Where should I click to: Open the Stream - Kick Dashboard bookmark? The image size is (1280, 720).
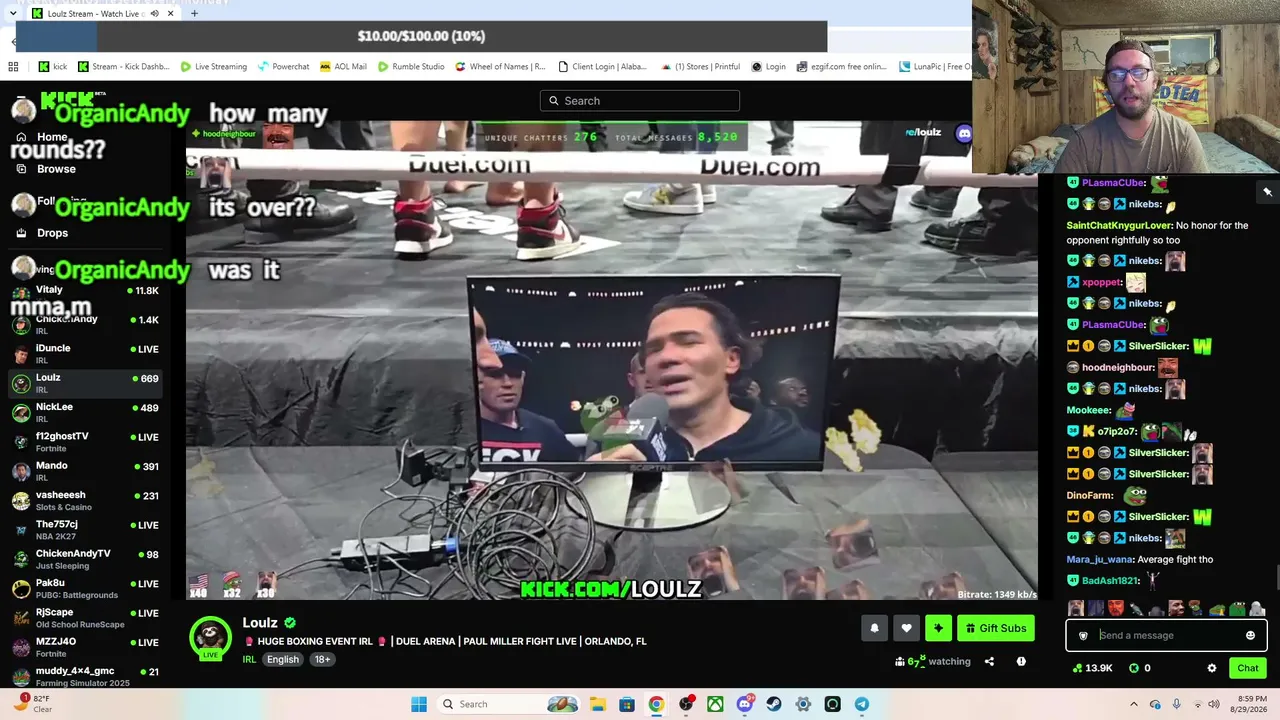point(122,67)
